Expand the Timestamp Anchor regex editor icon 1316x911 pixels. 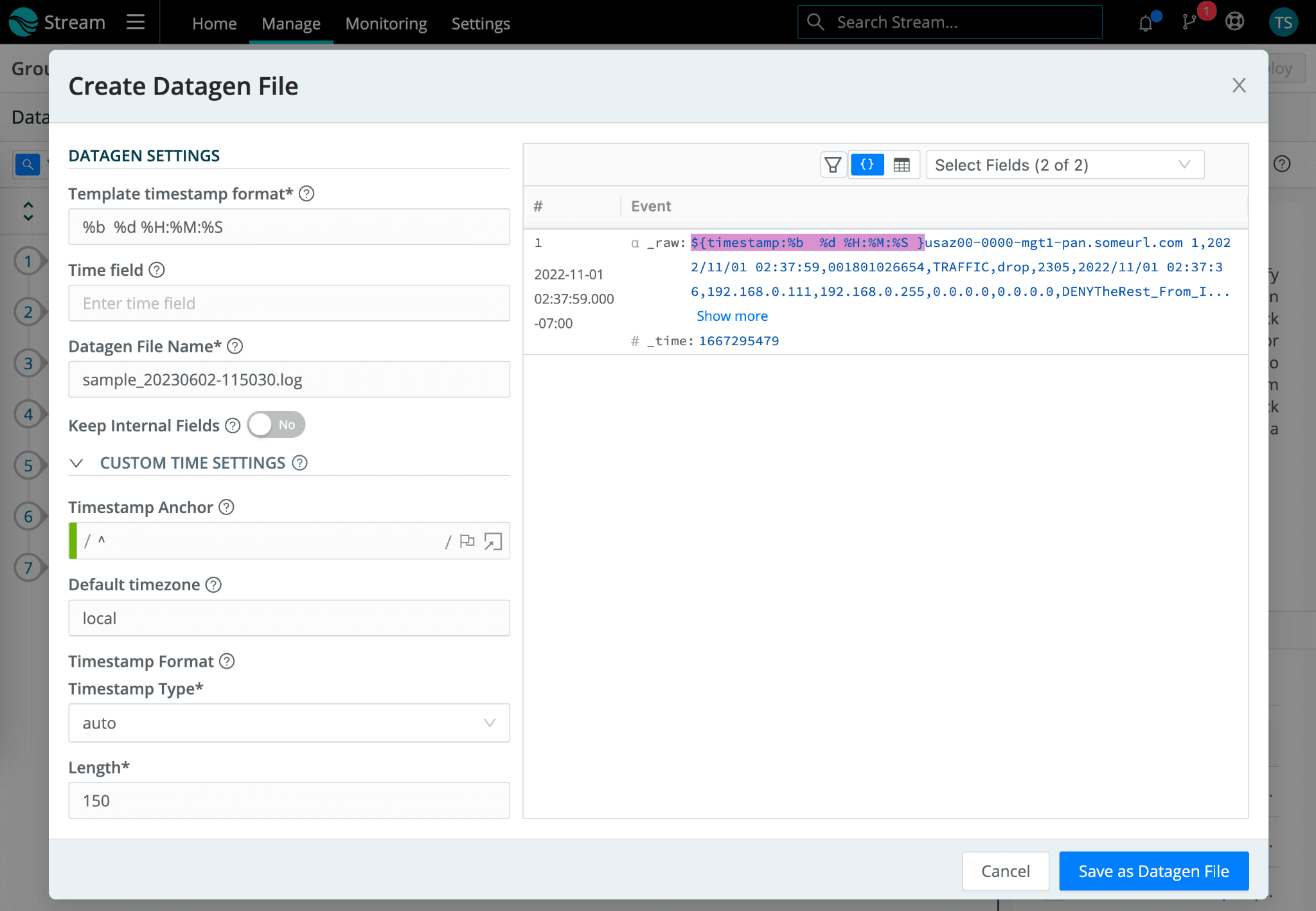tap(493, 541)
